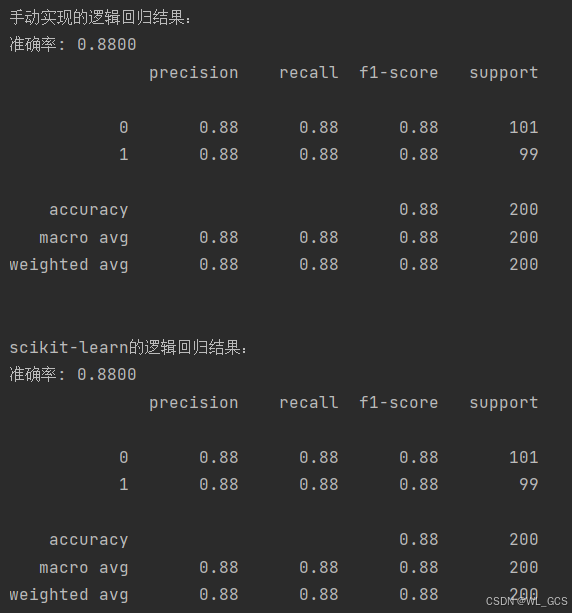Click "f1-score" header in the 手动实现 report
Screen dimensions: 572x613
398,73
